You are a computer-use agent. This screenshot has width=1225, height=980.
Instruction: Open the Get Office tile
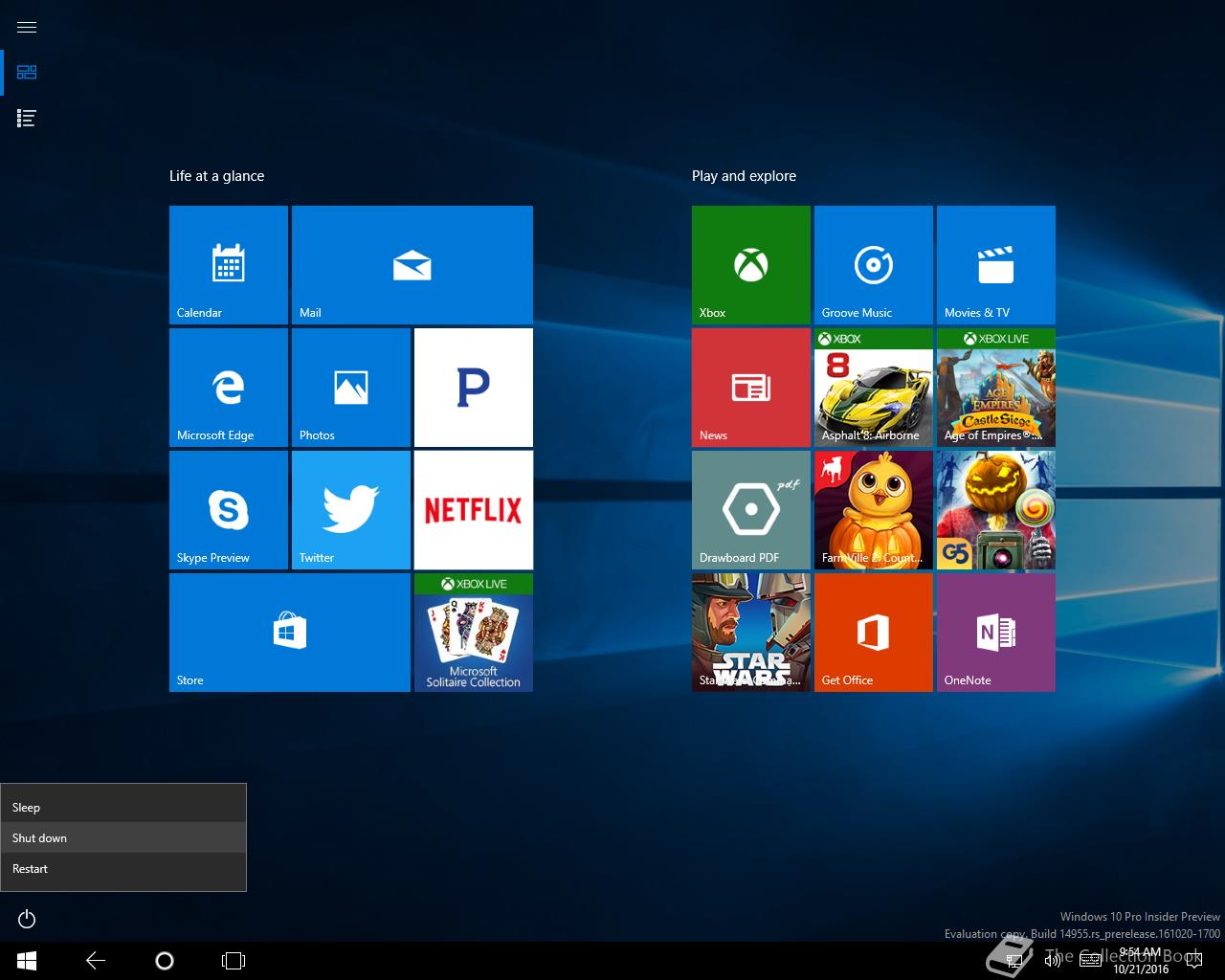(x=874, y=633)
